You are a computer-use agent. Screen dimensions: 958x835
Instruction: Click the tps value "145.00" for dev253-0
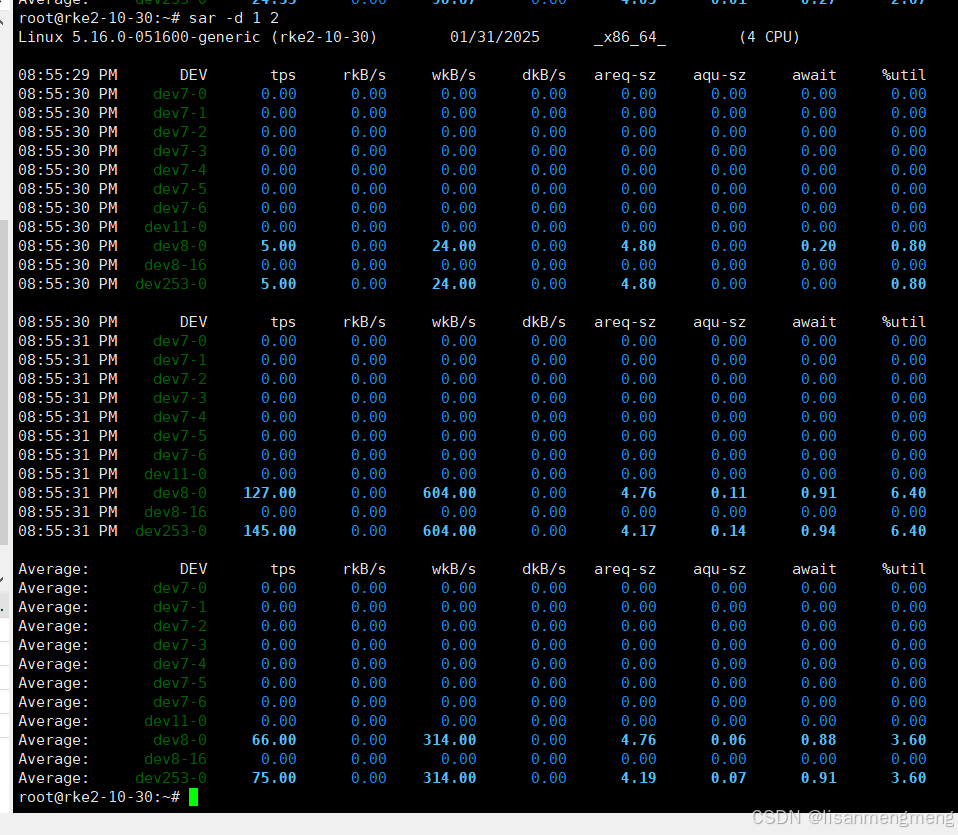pos(270,530)
